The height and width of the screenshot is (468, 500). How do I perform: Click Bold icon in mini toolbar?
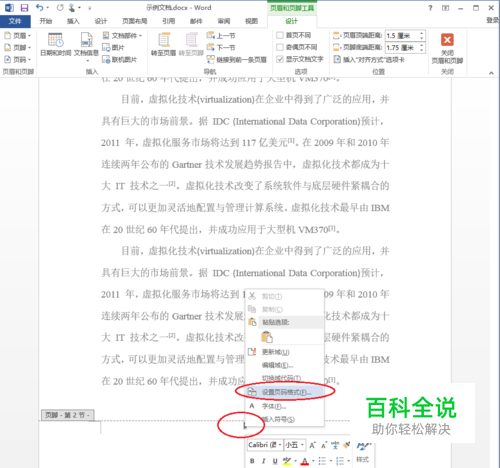coord(252,461)
